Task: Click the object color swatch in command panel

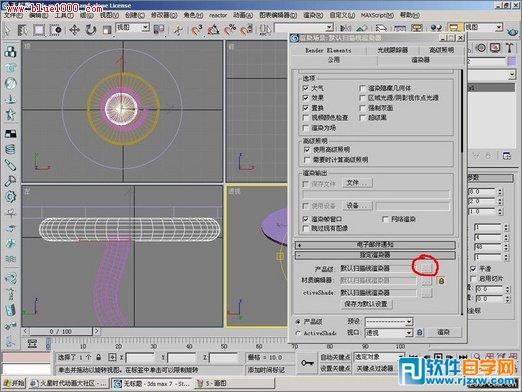Action: pos(512,61)
